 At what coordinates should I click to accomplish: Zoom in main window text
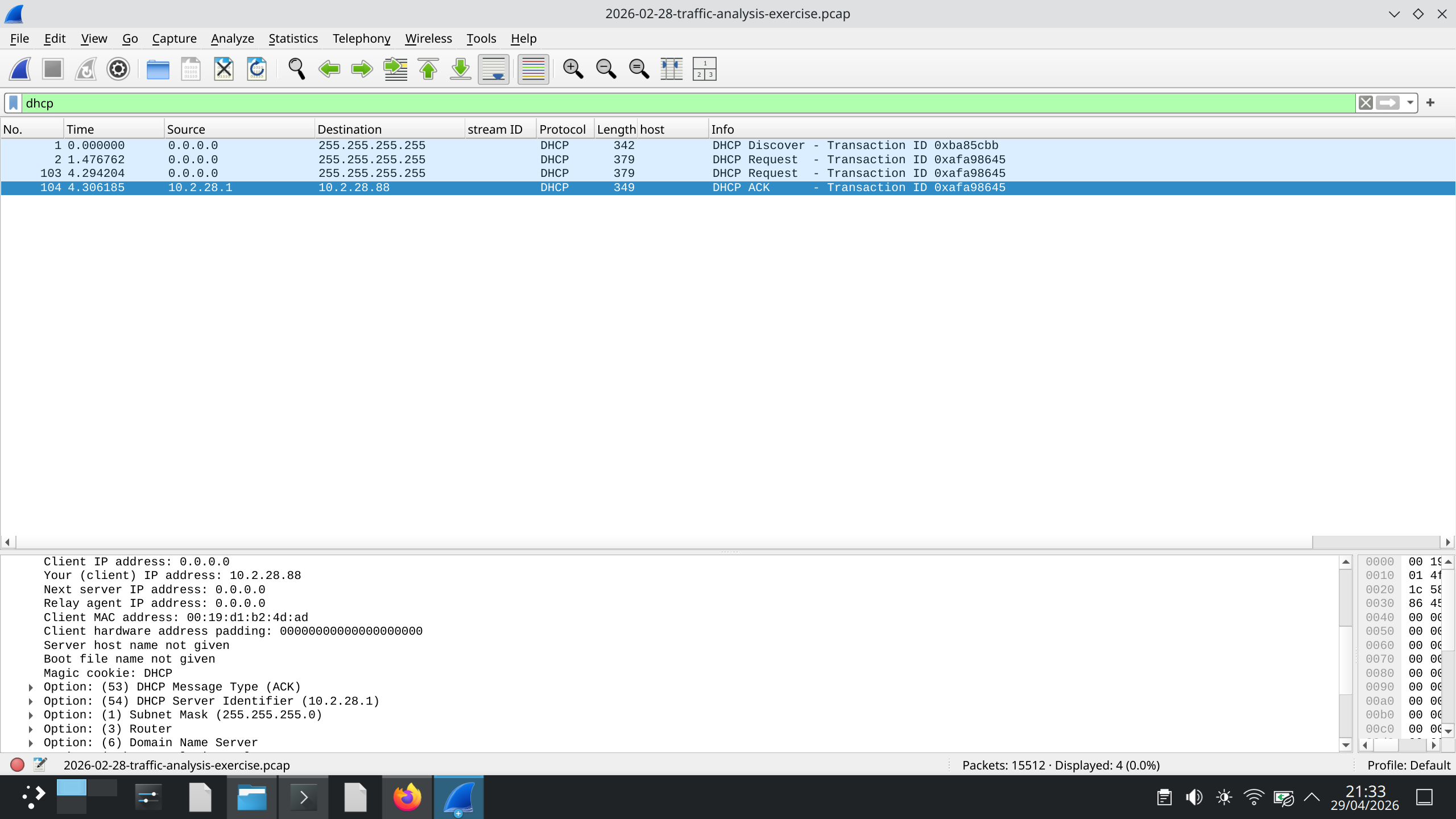click(573, 69)
